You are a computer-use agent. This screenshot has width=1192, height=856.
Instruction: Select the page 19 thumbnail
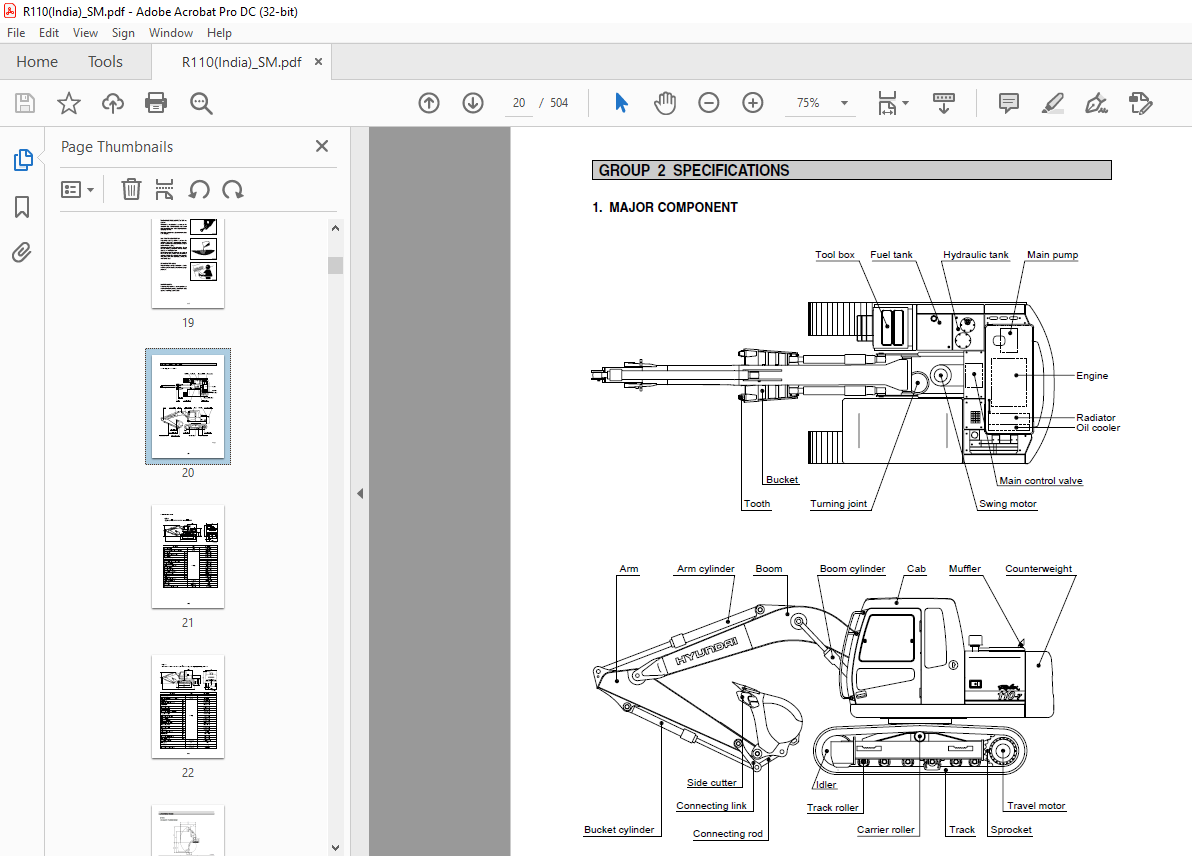[188, 263]
